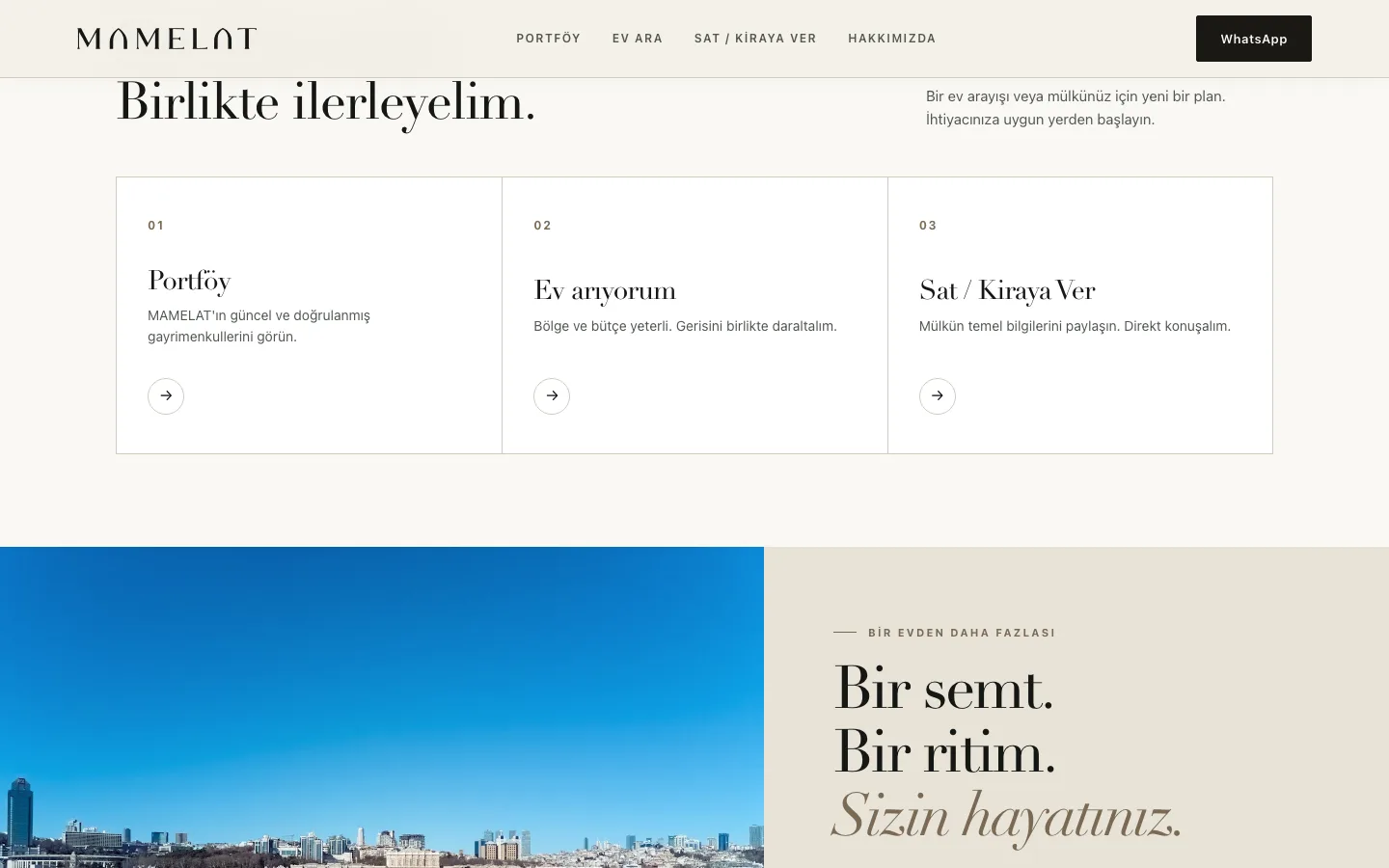Open the HAKKIMIZDA navigation item
The height and width of the screenshot is (868, 1389).
pyautogui.click(x=892, y=39)
